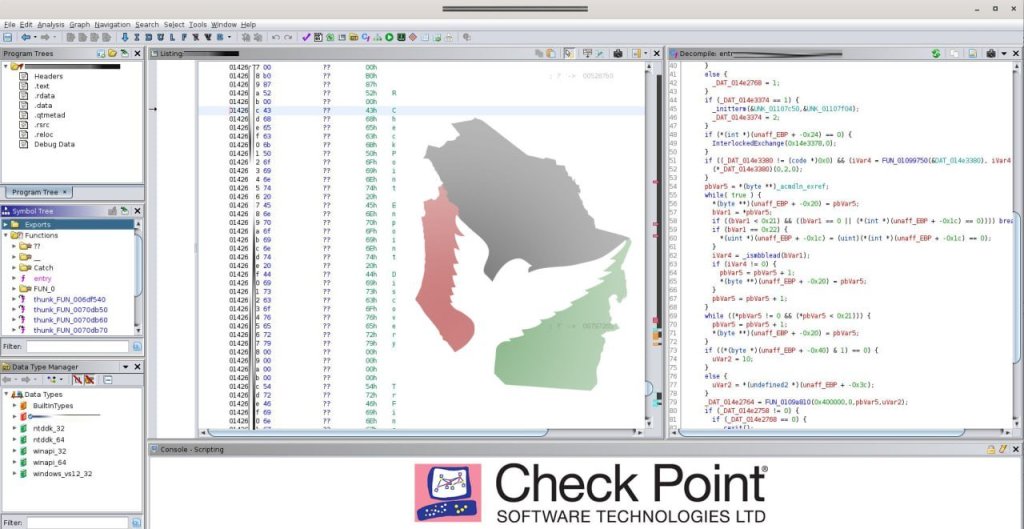Click the green Run script play icon
The width and height of the screenshot is (1024, 529).
pos(388,37)
